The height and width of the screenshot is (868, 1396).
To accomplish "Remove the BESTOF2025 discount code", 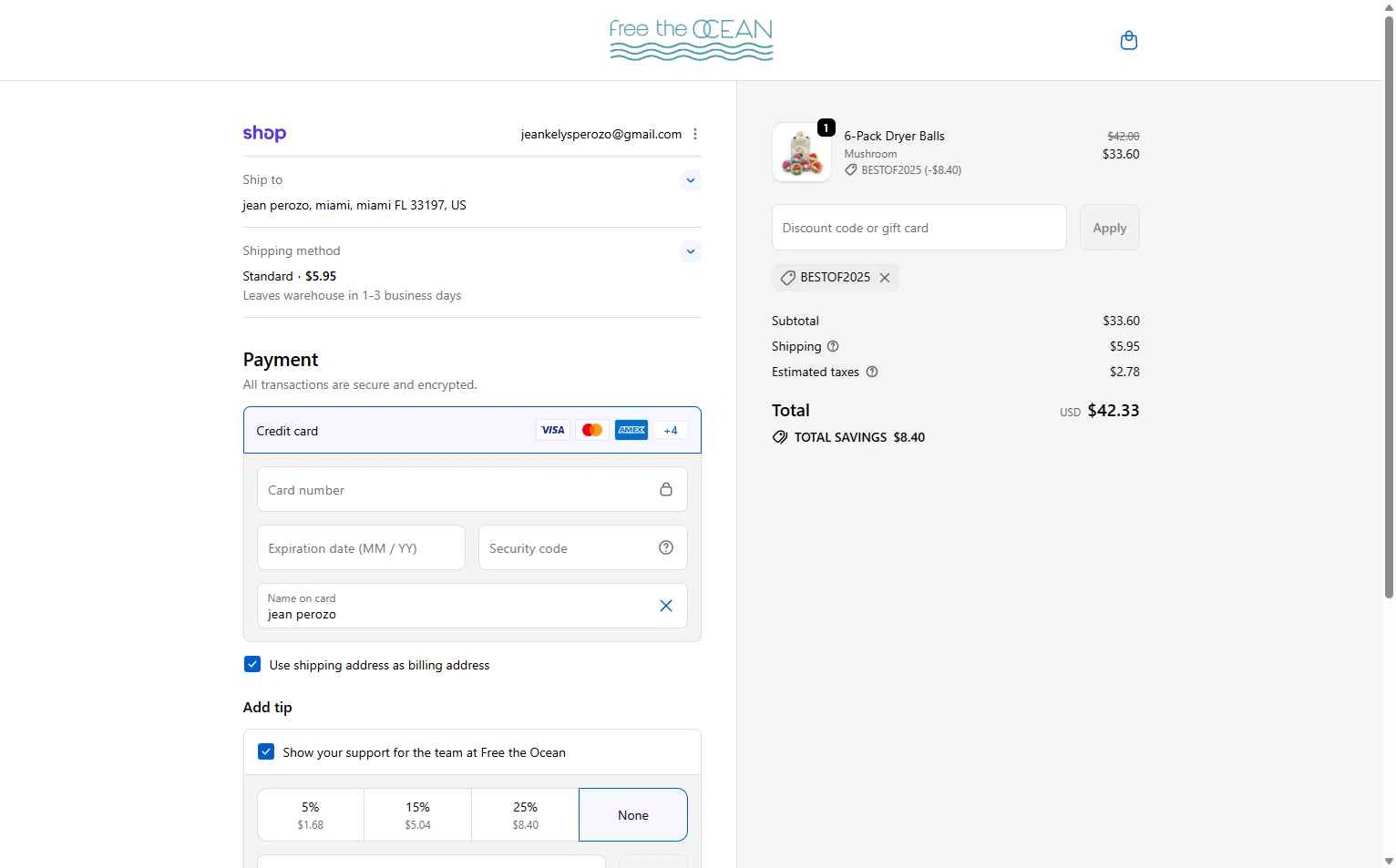I will pos(885,278).
